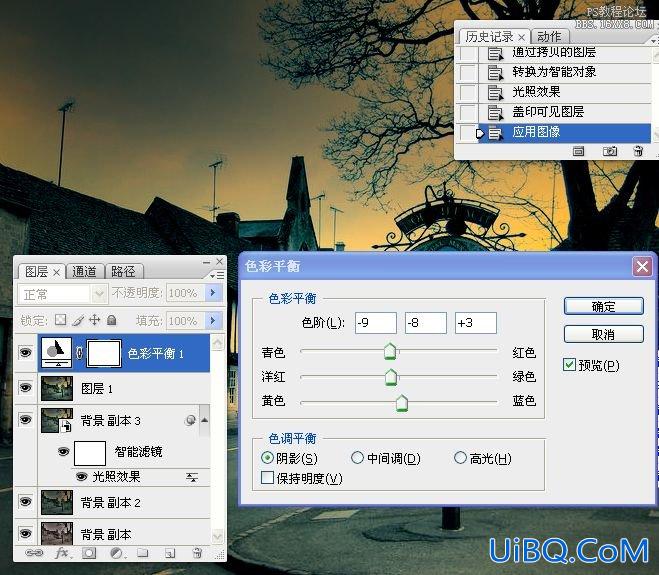Lock image pixels brush icon
This screenshot has height=575, width=659.
point(78,320)
